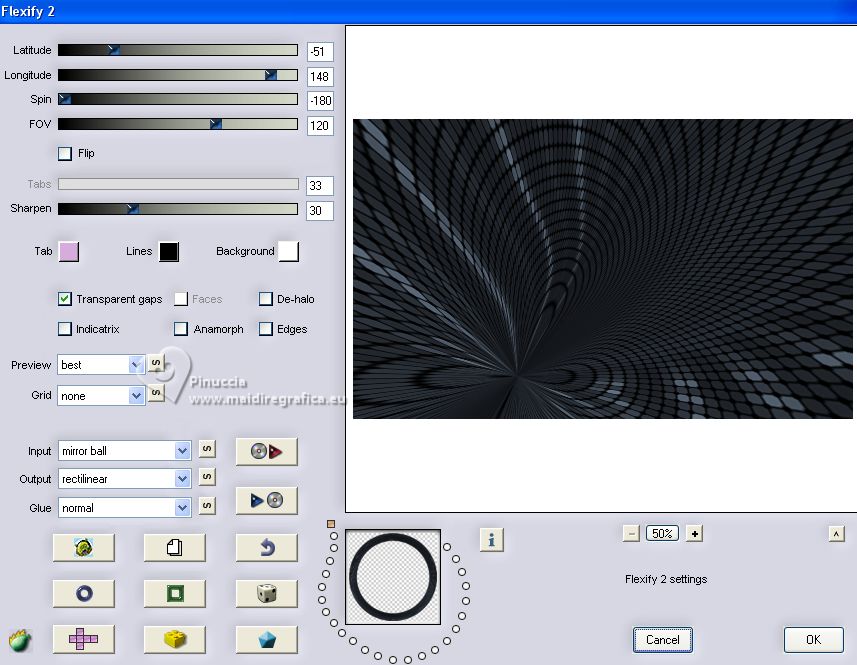
Task: Click the S button beside Input
Action: tap(207, 449)
